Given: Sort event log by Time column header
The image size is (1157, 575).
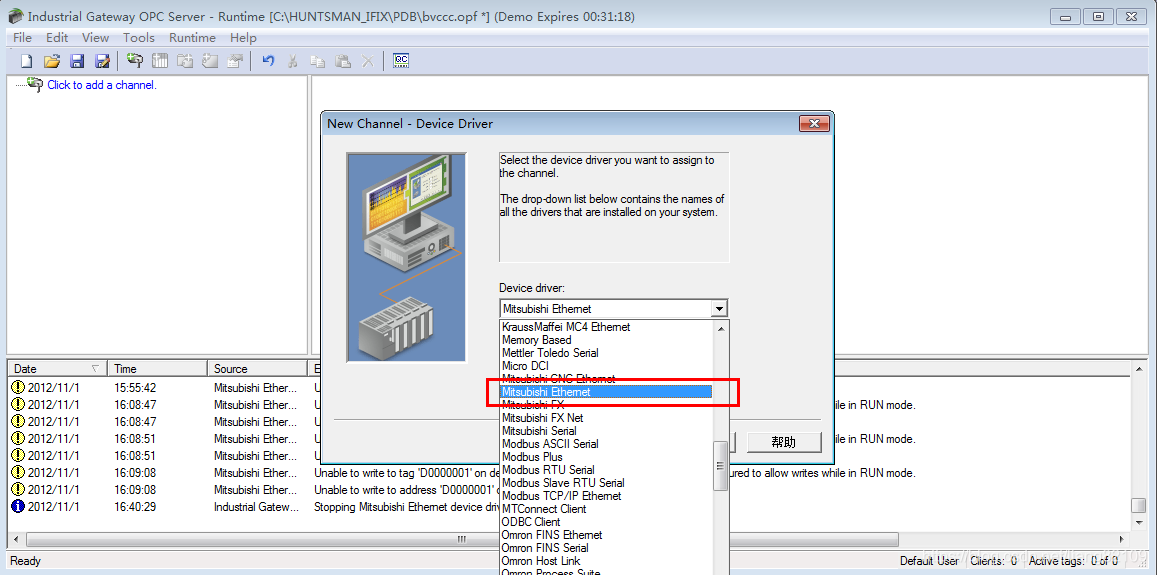Looking at the screenshot, I should [x=157, y=368].
